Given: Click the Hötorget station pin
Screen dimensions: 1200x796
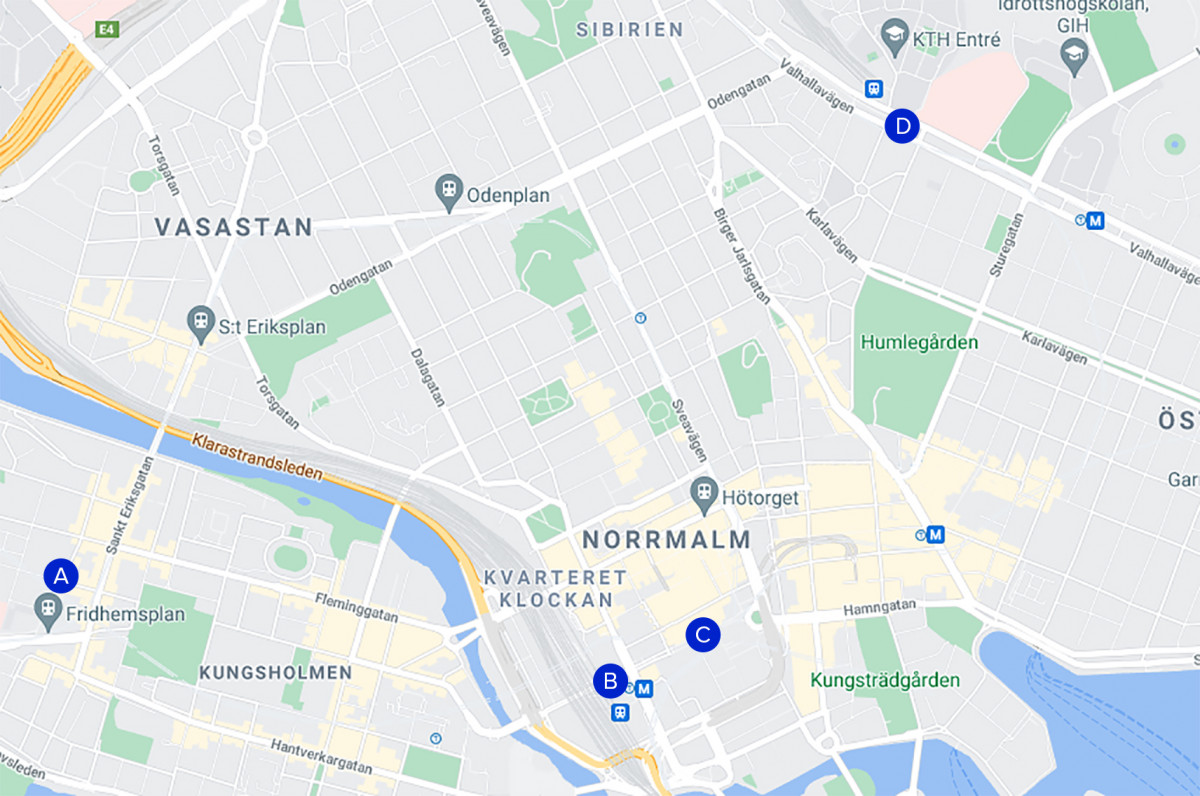Looking at the screenshot, I should point(705,492).
